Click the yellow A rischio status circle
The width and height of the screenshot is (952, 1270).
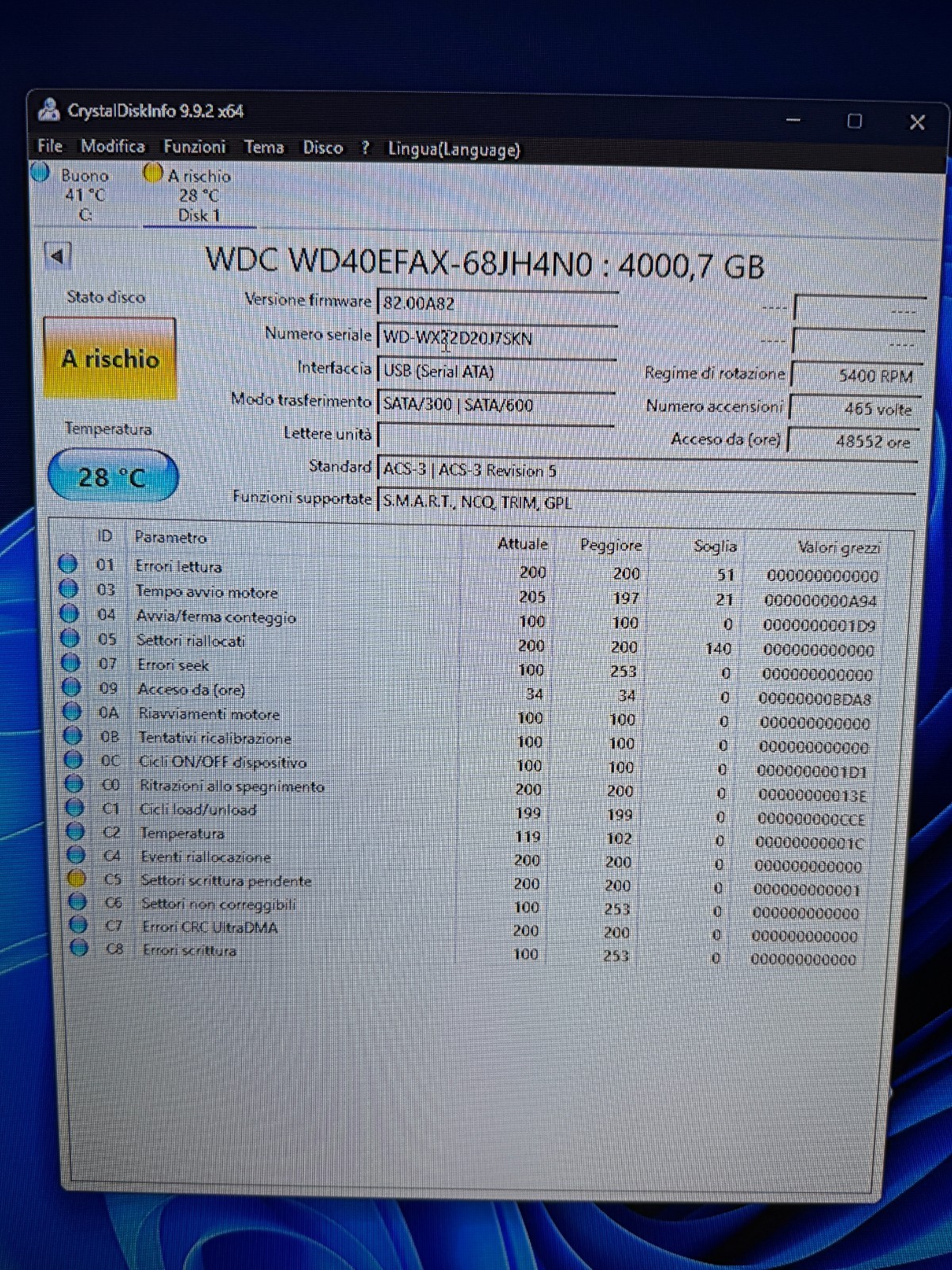pos(152,173)
